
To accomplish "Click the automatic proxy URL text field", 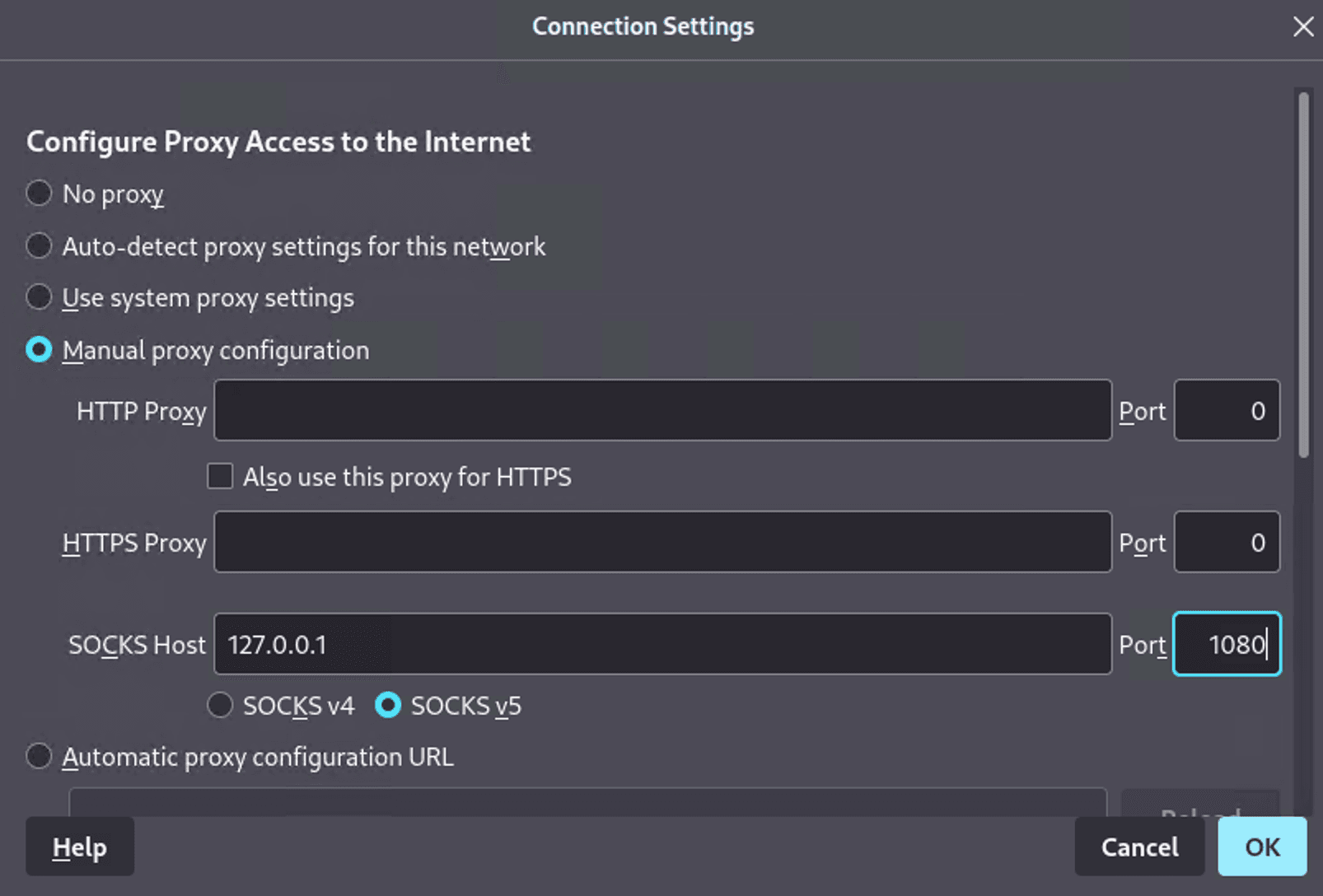I will pos(587,802).
